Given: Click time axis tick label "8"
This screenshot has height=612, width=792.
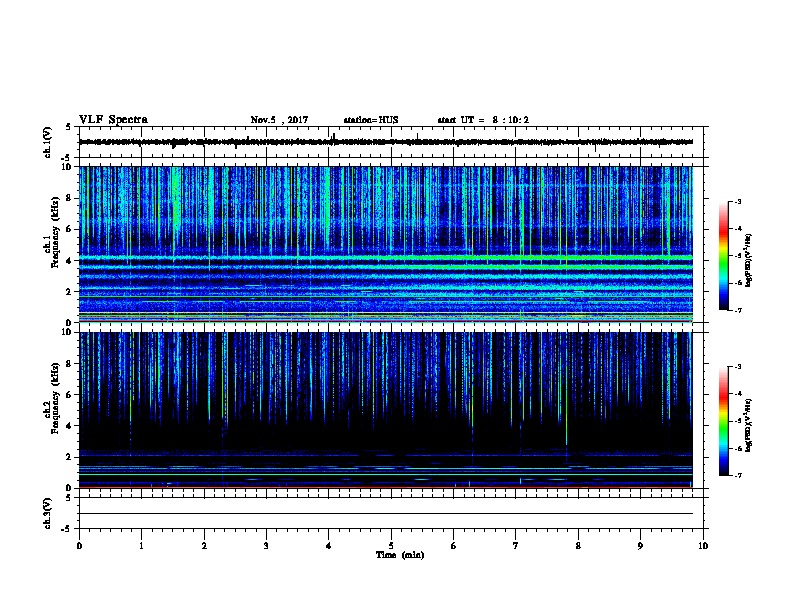Looking at the screenshot, I should [578, 546].
